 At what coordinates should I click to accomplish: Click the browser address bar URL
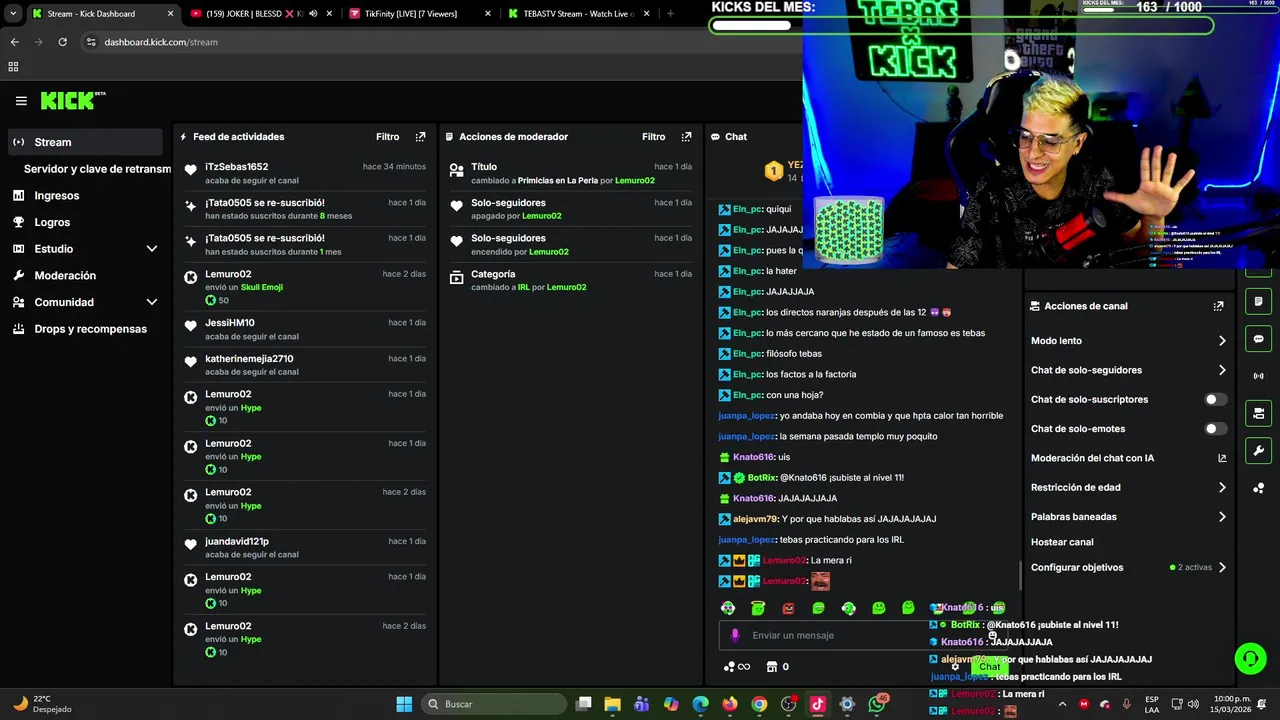[x=161, y=42]
